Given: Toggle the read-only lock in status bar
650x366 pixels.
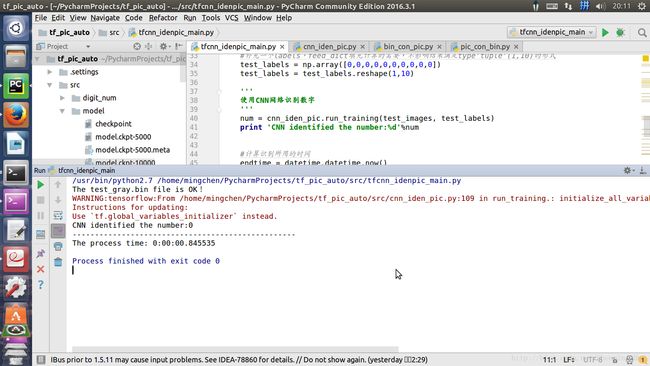Looking at the screenshot, I should point(615,360).
